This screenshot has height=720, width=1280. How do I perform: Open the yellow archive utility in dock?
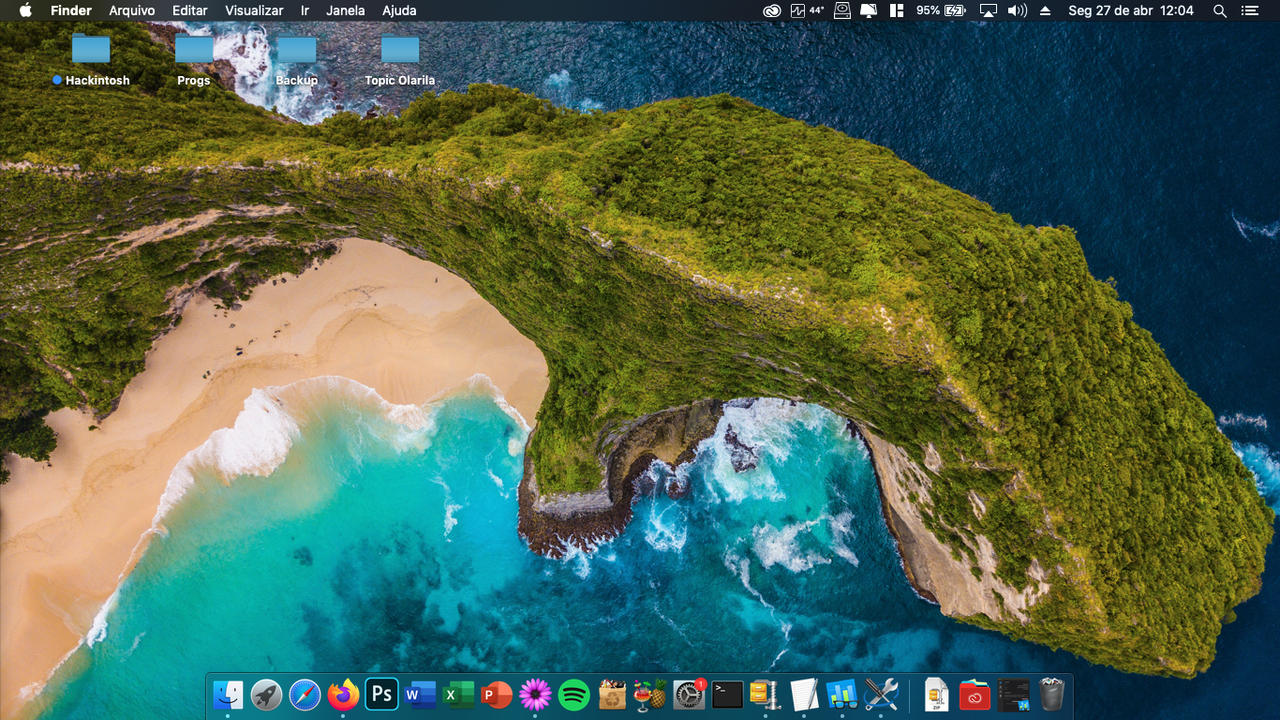[x=765, y=694]
